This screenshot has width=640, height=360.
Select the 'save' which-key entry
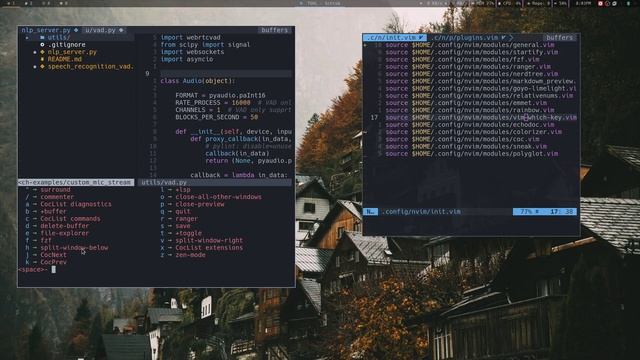pyautogui.click(x=183, y=226)
